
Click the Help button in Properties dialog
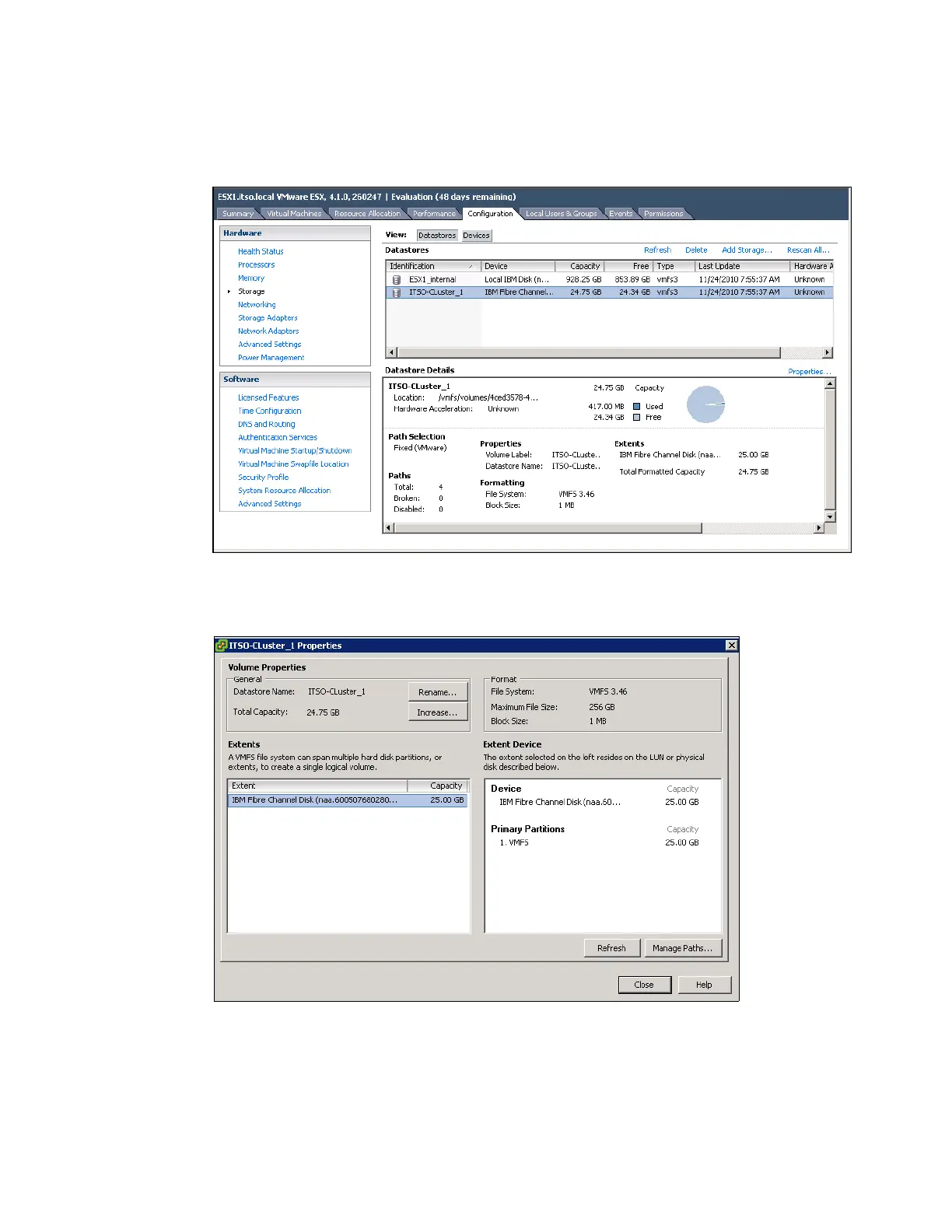click(704, 985)
